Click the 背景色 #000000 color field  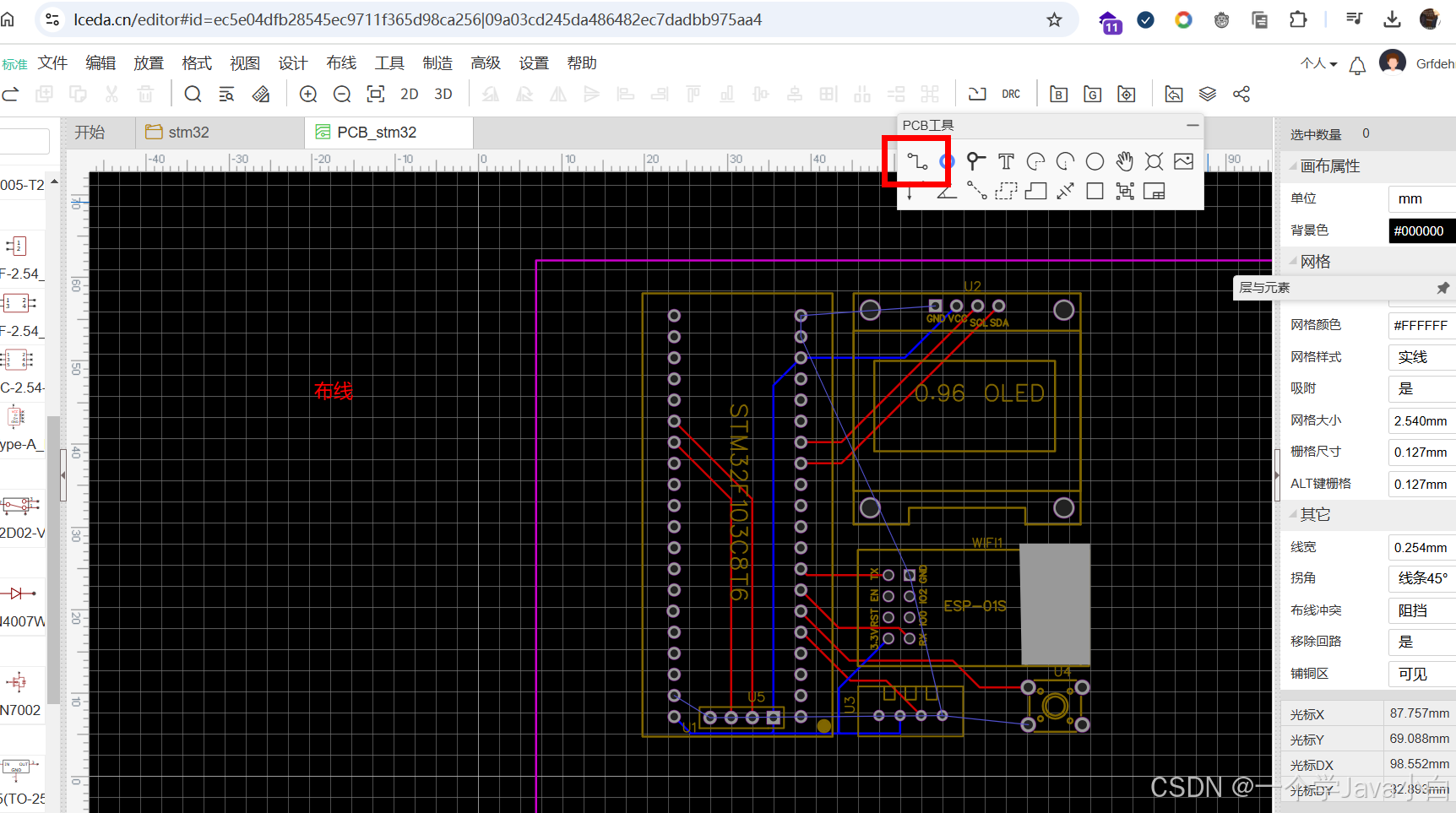click(1422, 231)
